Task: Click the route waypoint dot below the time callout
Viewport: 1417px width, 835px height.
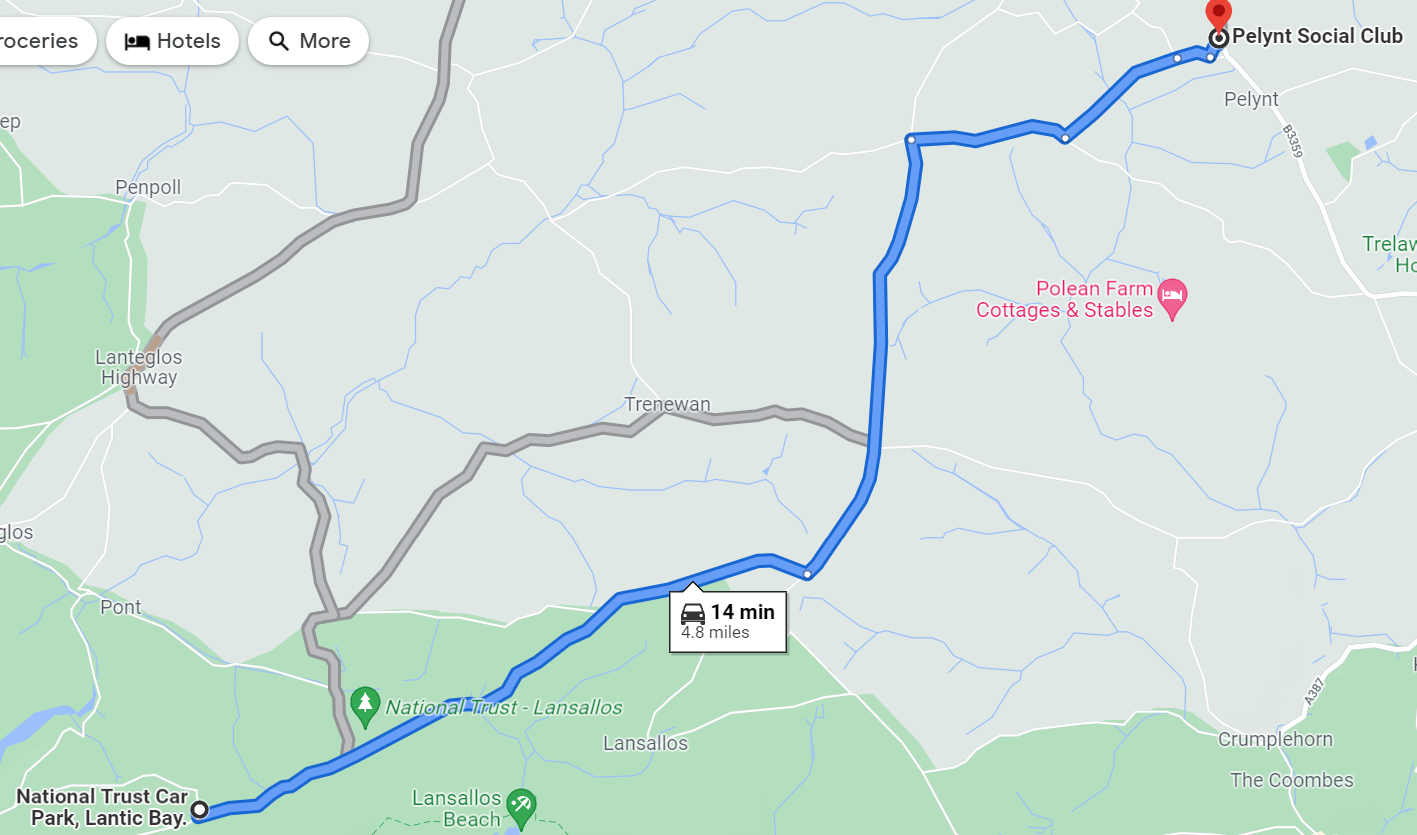Action: point(807,573)
